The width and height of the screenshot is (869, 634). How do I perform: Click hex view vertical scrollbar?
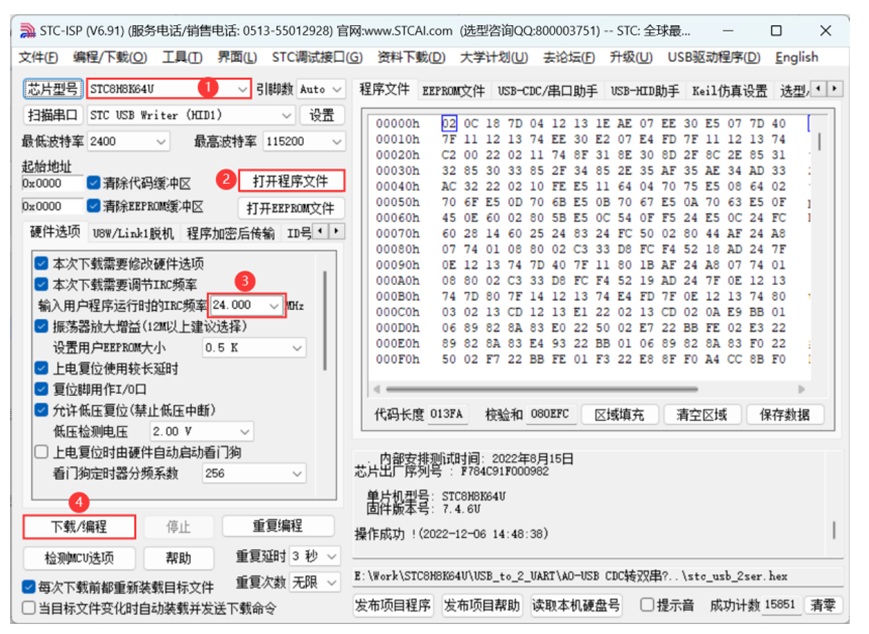[x=820, y=141]
